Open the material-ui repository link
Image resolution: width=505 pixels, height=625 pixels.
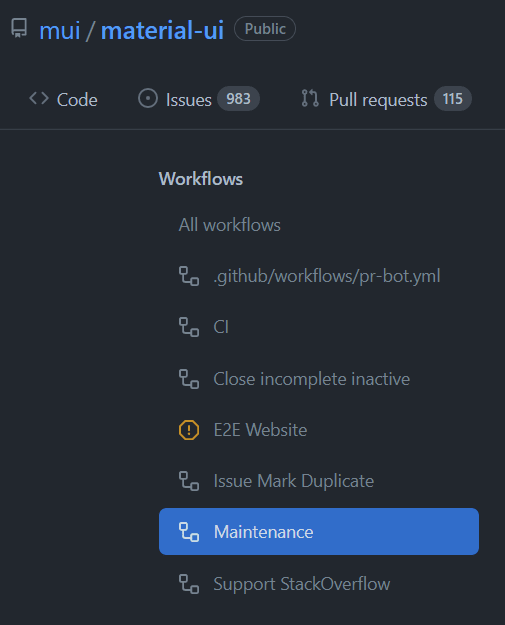pos(162,30)
